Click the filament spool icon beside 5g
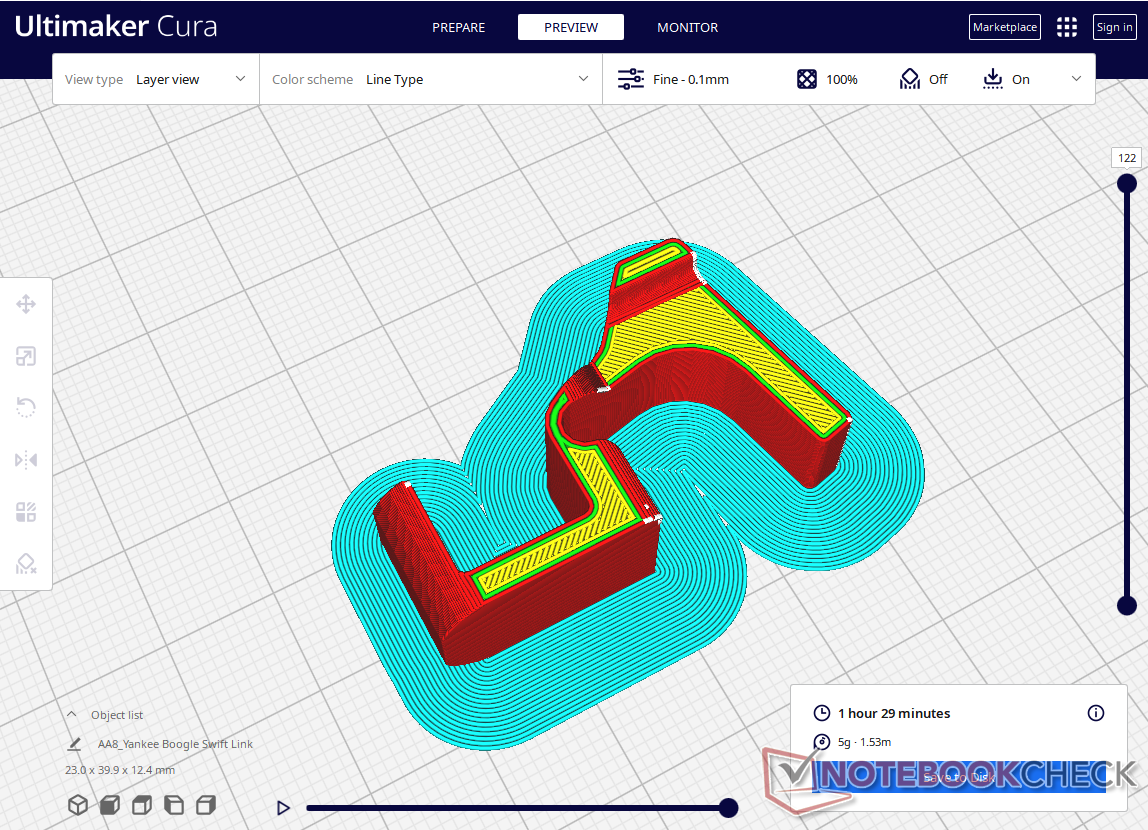Screen dimensions: 1148x830 pyautogui.click(x=822, y=741)
